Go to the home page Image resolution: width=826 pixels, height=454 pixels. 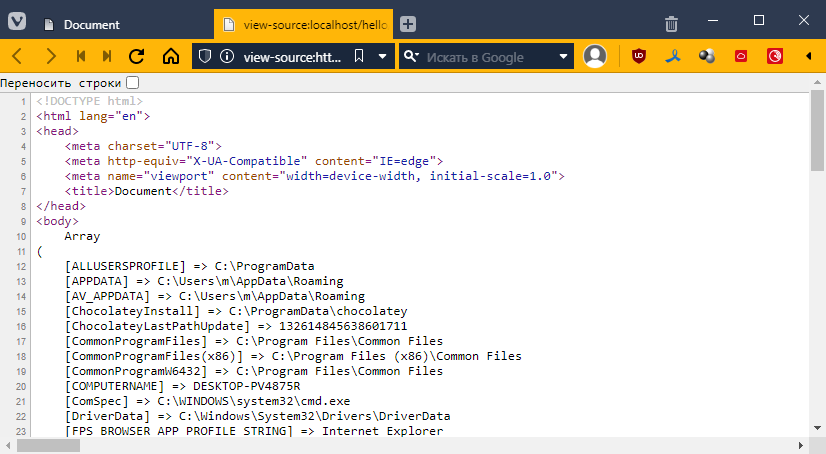point(170,56)
